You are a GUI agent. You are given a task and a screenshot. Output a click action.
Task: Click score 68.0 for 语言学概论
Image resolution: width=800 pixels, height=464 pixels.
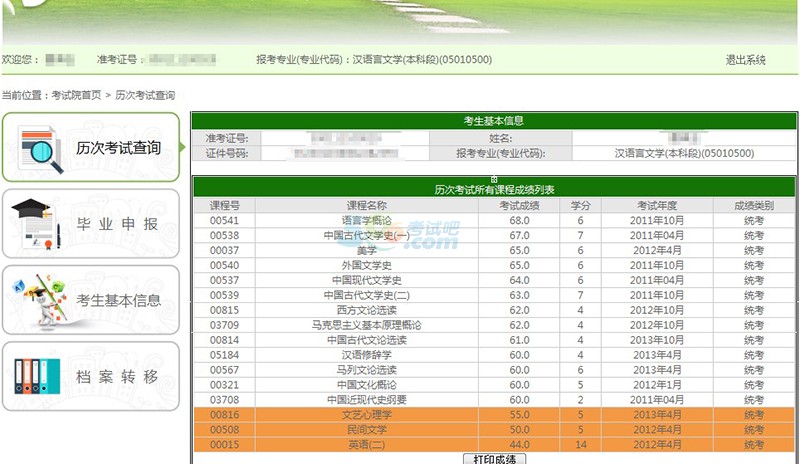(x=519, y=221)
